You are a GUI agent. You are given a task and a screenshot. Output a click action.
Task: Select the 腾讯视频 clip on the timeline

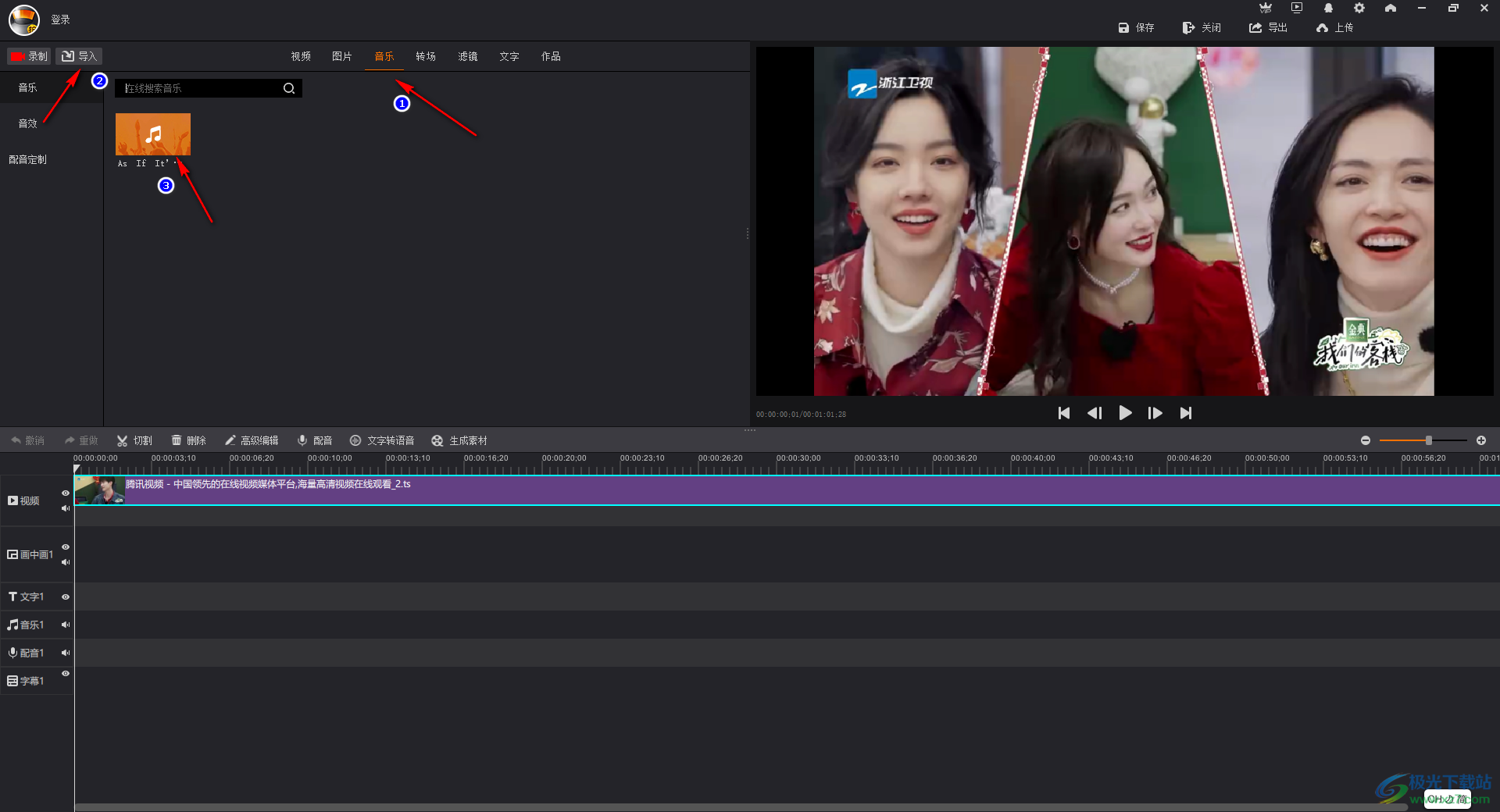(787, 490)
